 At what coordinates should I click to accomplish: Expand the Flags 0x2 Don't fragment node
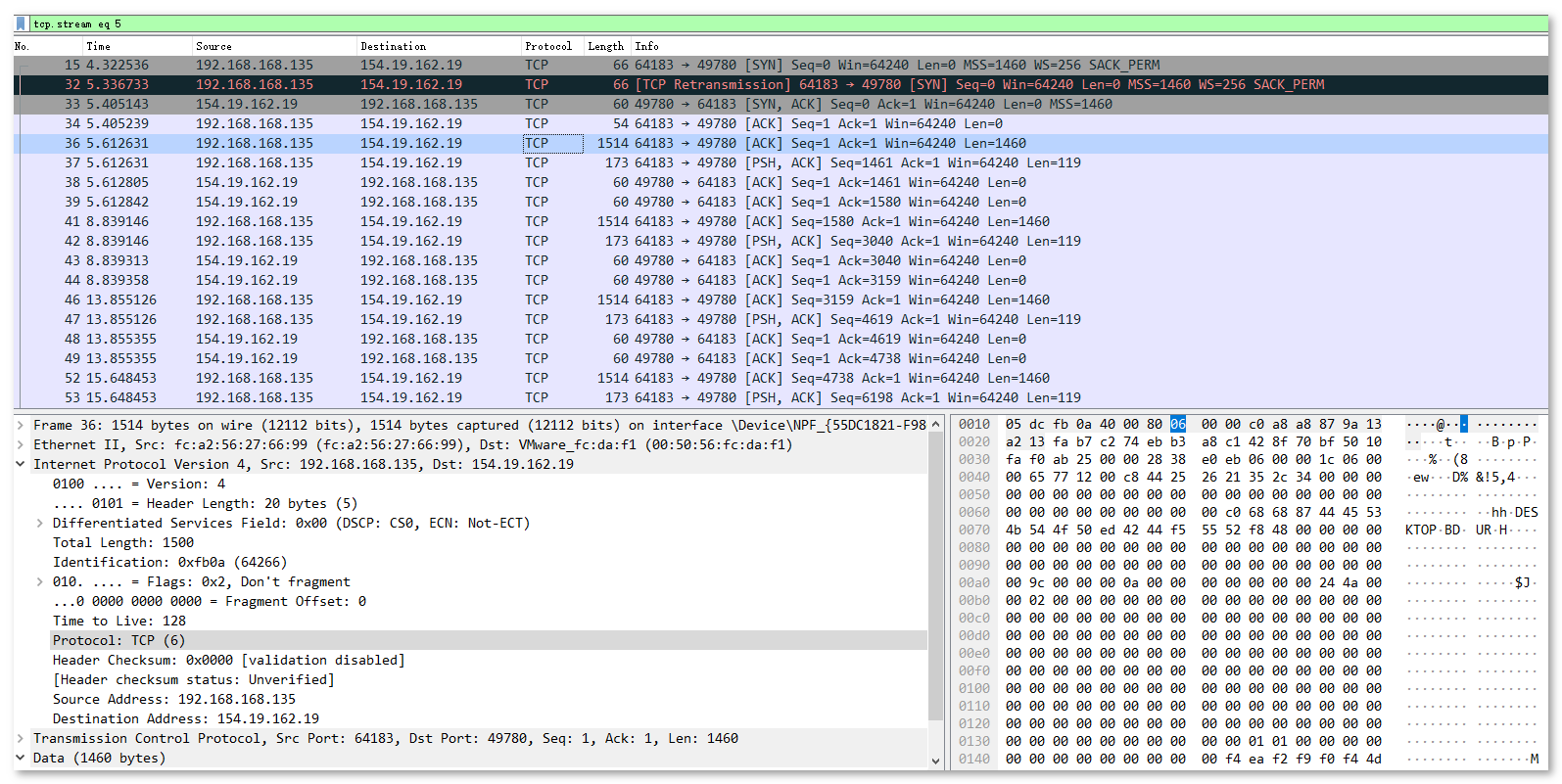[40, 581]
